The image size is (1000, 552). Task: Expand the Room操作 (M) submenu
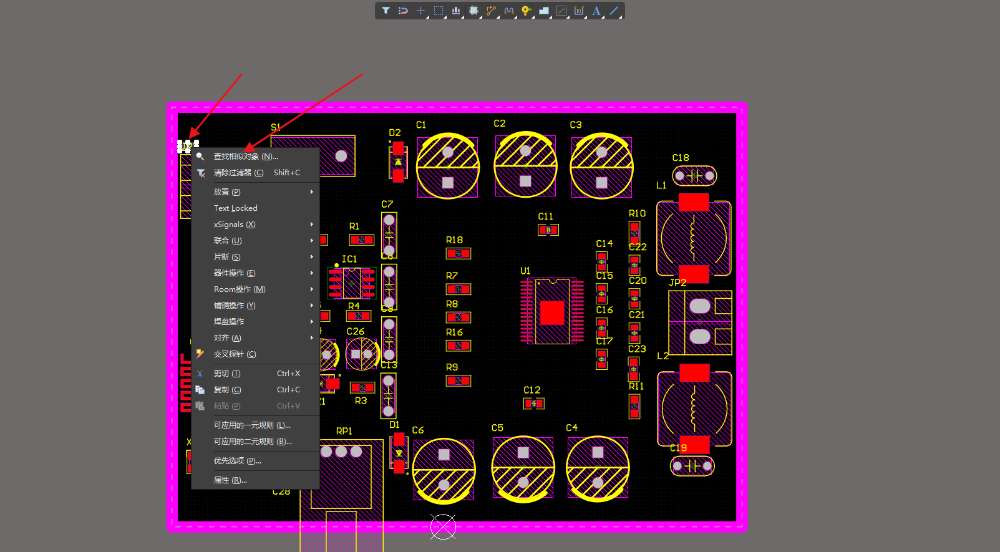tap(255, 289)
